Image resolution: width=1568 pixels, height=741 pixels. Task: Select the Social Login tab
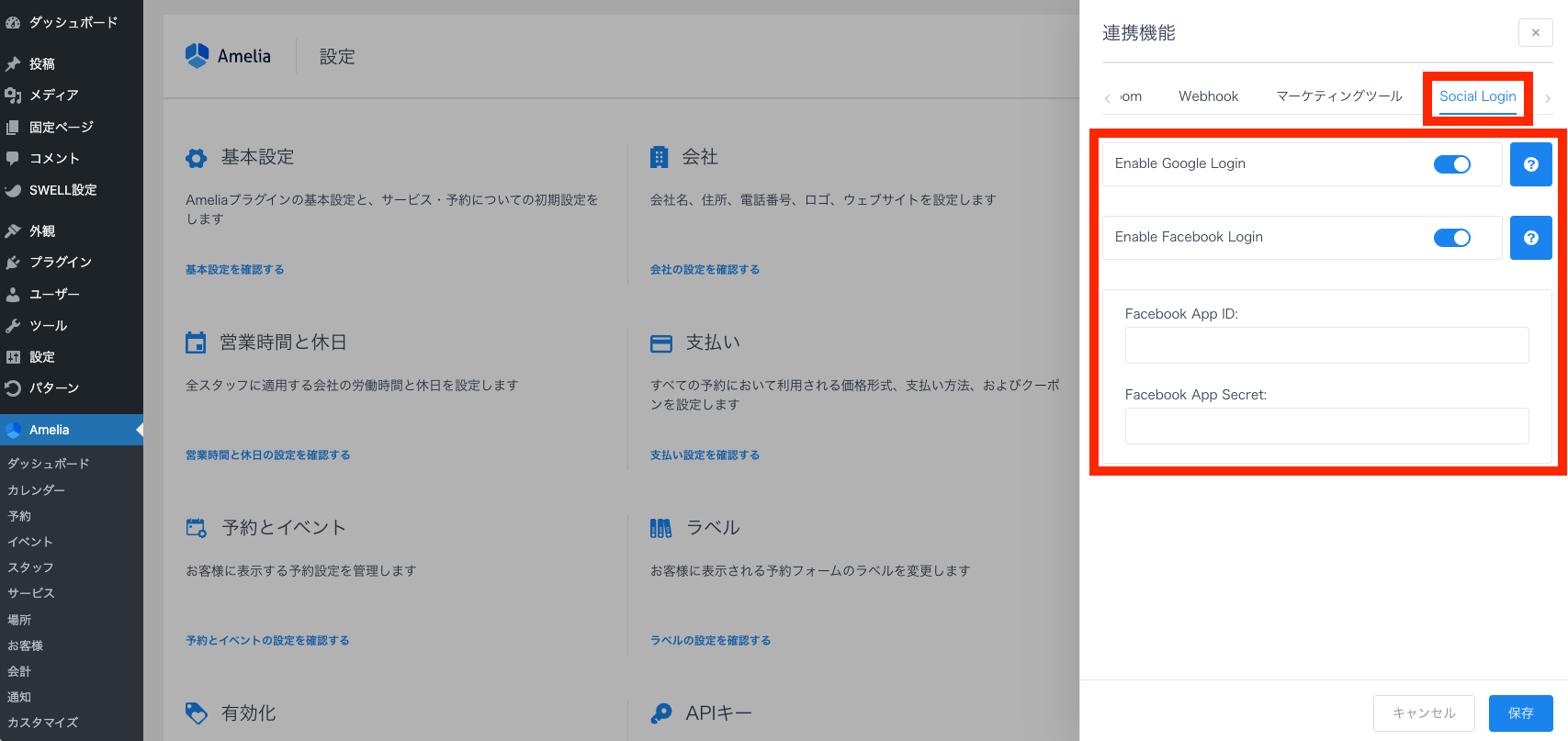pos(1477,96)
